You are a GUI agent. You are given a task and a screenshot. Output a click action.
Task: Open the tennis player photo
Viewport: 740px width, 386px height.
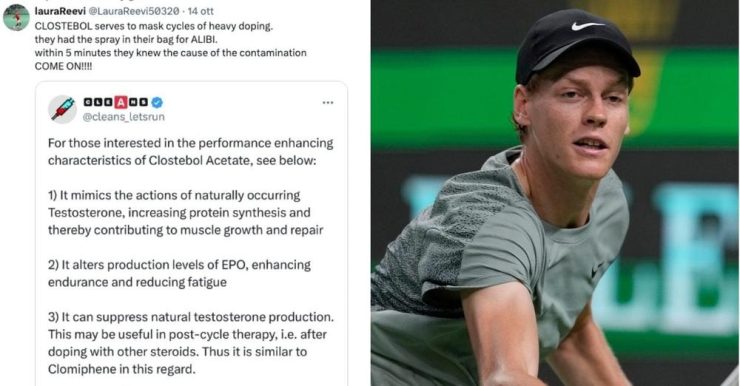pyautogui.click(x=555, y=193)
